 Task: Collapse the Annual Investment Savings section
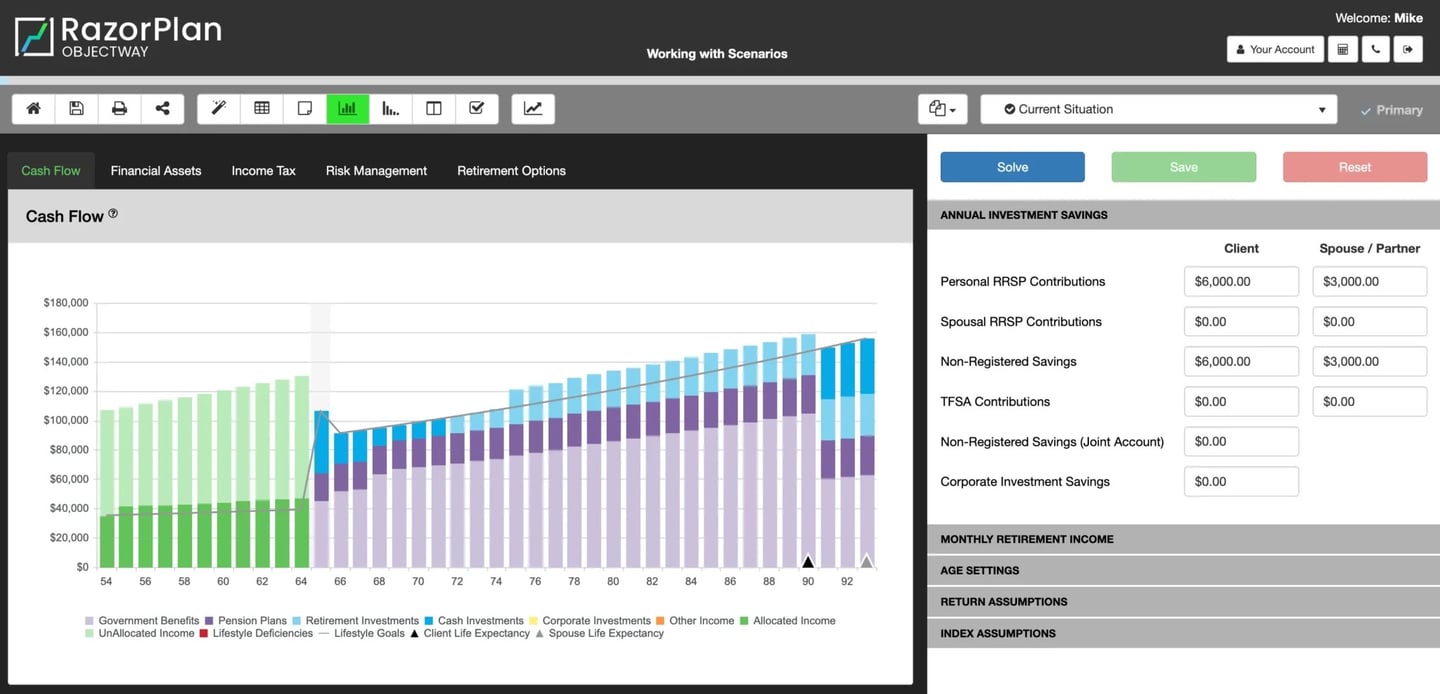tap(1183, 215)
